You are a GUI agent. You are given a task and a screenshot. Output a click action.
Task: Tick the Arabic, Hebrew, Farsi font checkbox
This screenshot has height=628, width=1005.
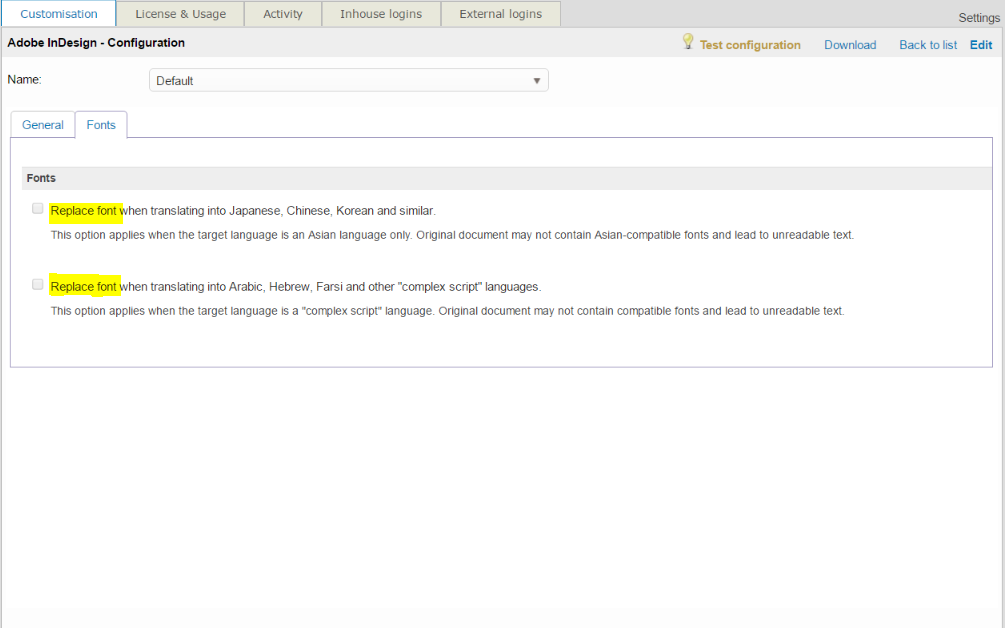[x=38, y=285]
